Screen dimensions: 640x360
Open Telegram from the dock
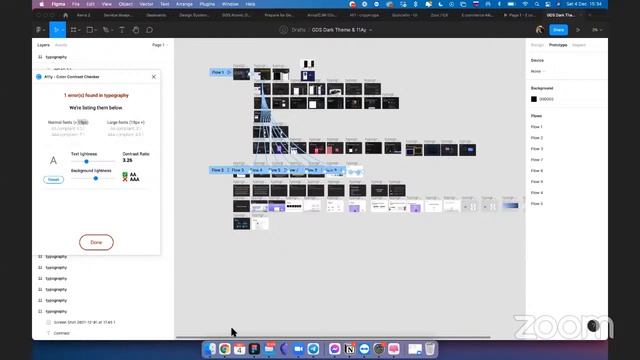click(313, 349)
